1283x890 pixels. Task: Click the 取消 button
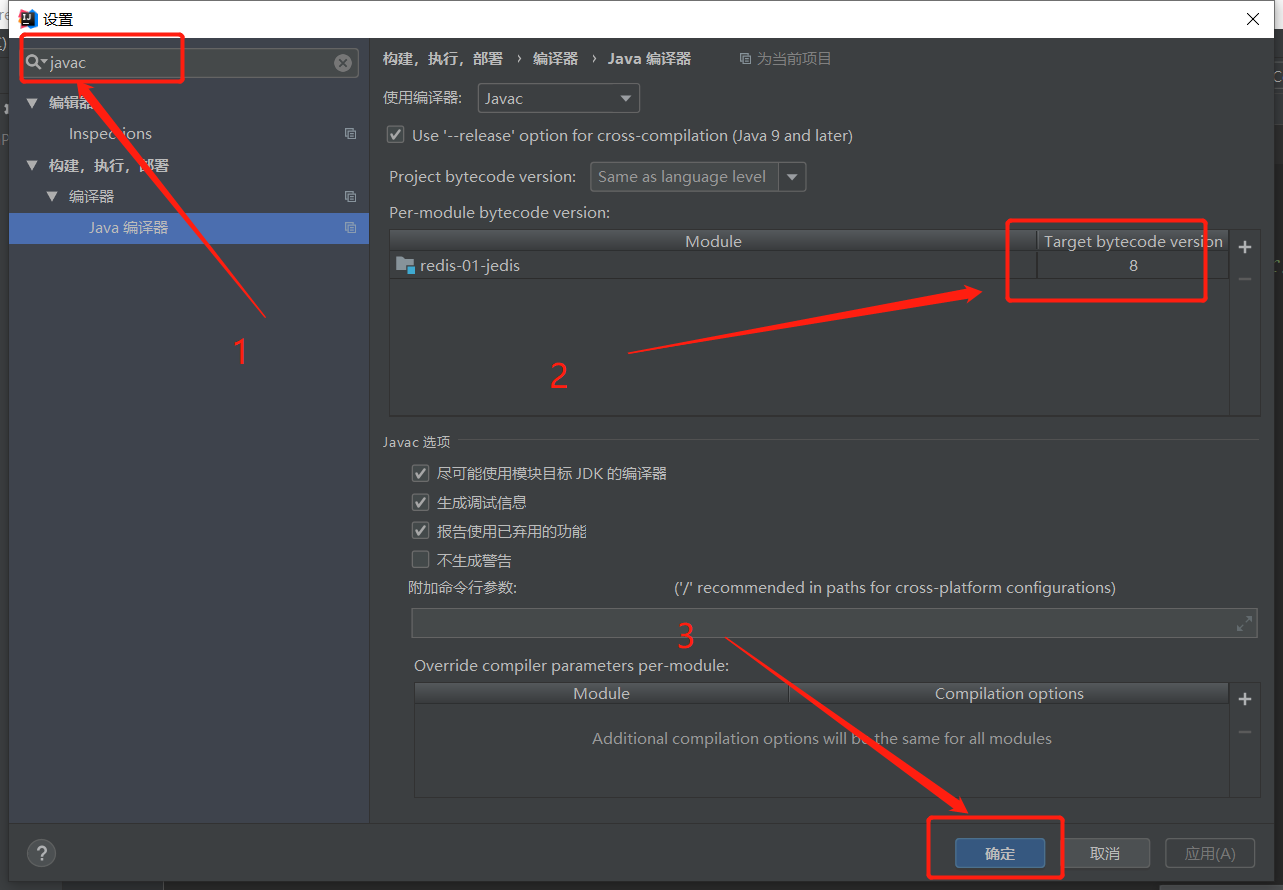pyautogui.click(x=1104, y=853)
